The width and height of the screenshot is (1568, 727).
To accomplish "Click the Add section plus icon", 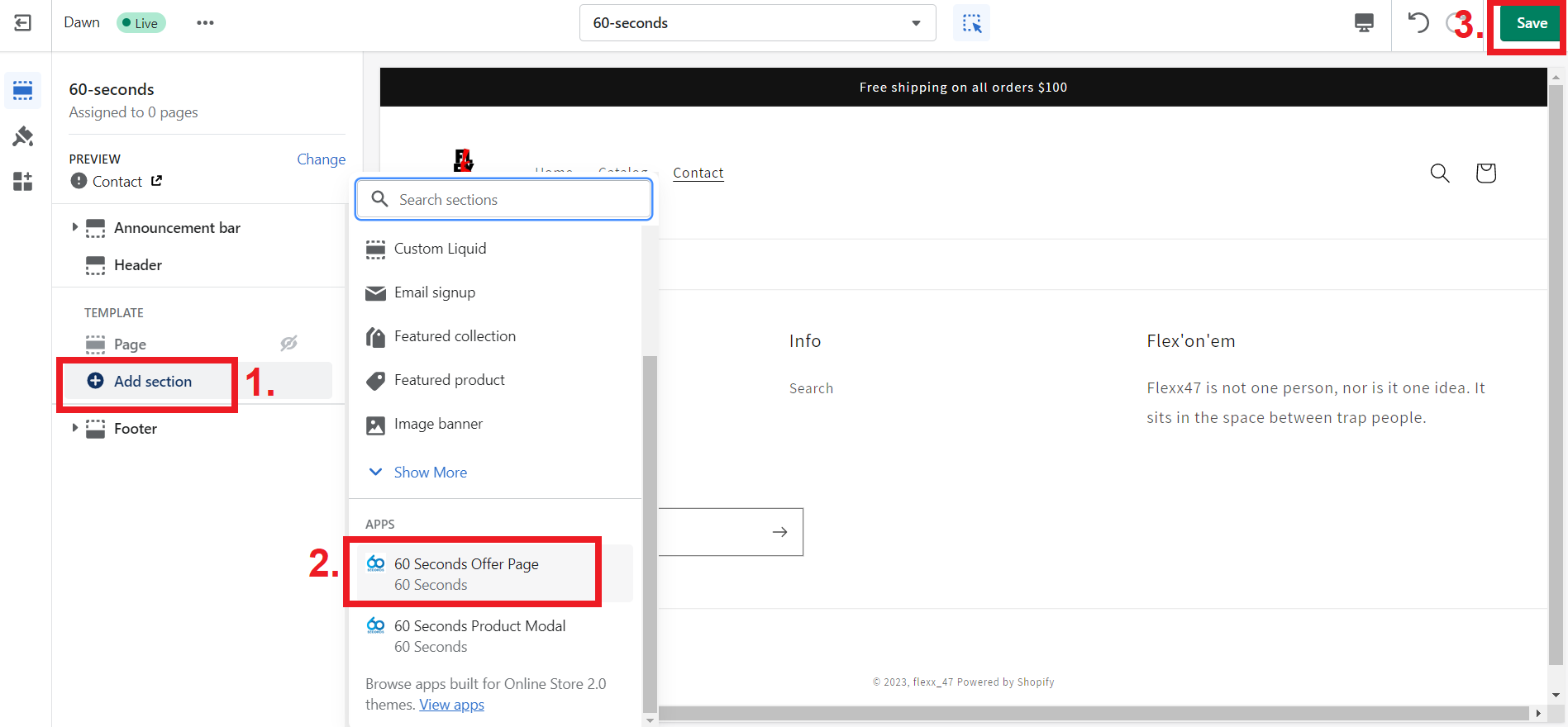I will 96,380.
